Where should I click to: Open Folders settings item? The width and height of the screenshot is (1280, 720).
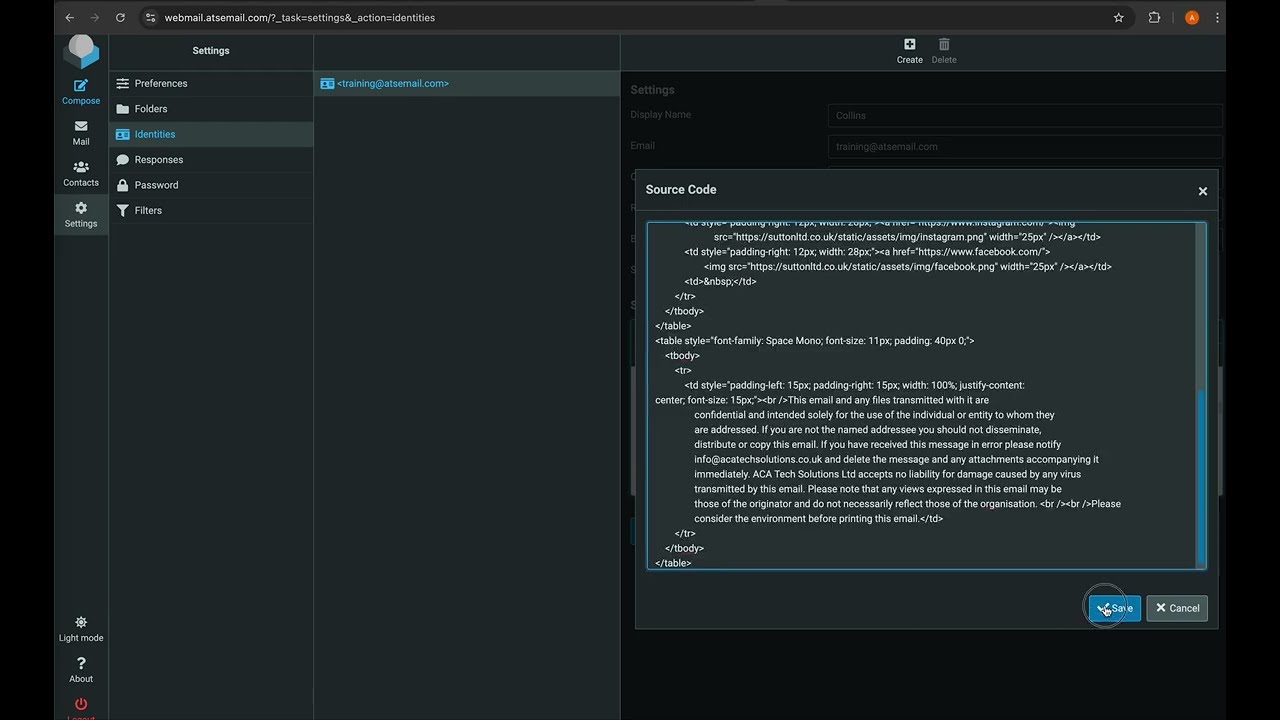coord(211,109)
